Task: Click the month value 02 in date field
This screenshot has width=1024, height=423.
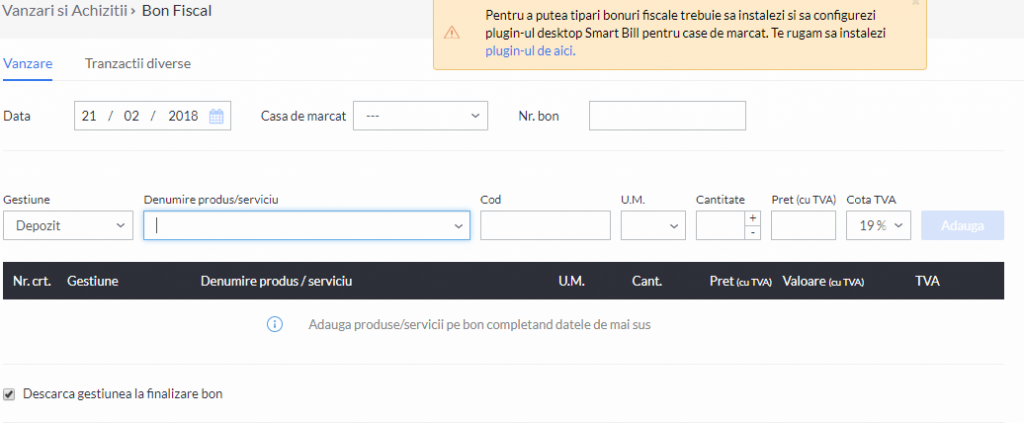Action: (132, 117)
